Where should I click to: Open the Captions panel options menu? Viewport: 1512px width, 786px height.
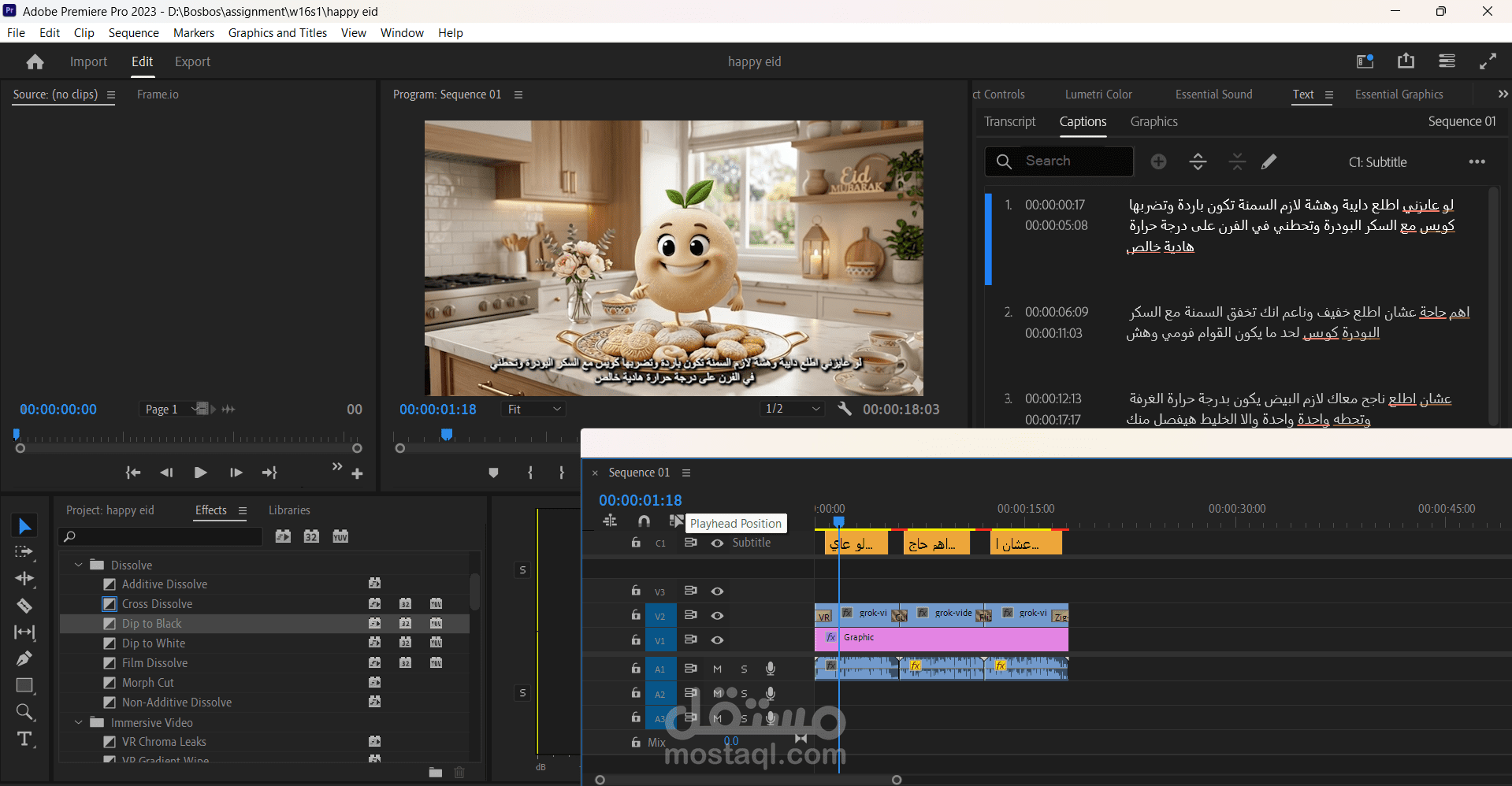coord(1477,161)
